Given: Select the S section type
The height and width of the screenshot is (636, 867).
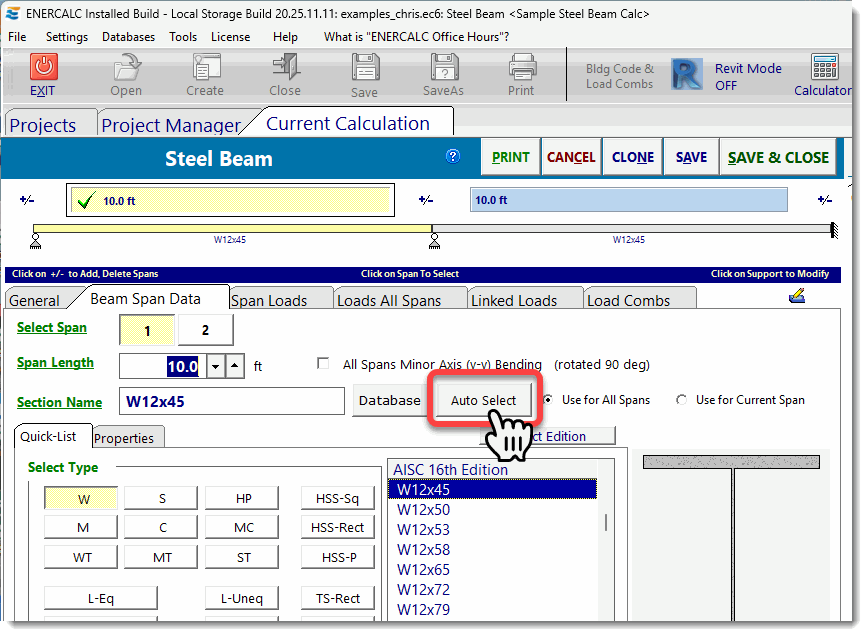Looking at the screenshot, I should point(161,498).
